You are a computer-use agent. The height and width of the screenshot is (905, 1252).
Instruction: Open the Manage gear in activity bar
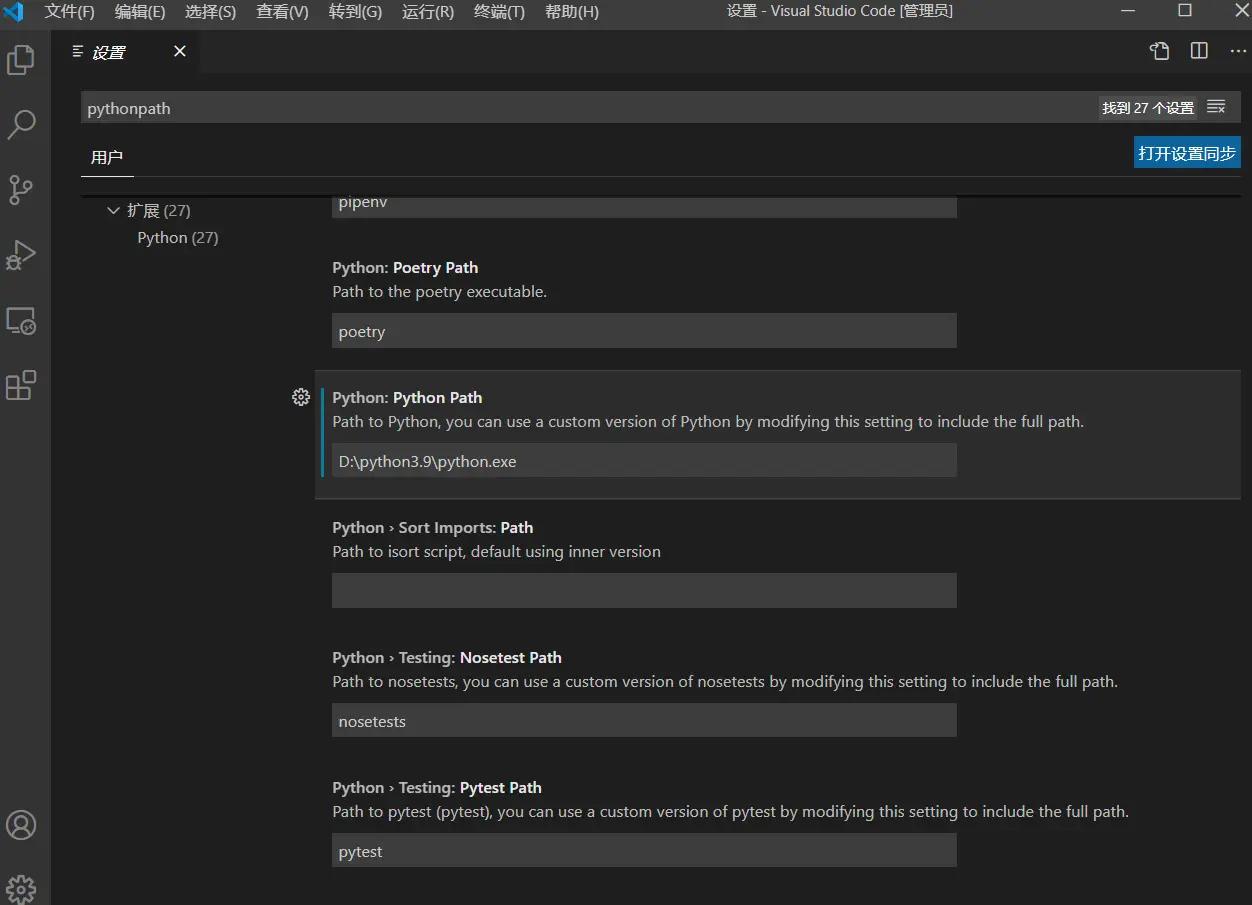click(x=21, y=888)
